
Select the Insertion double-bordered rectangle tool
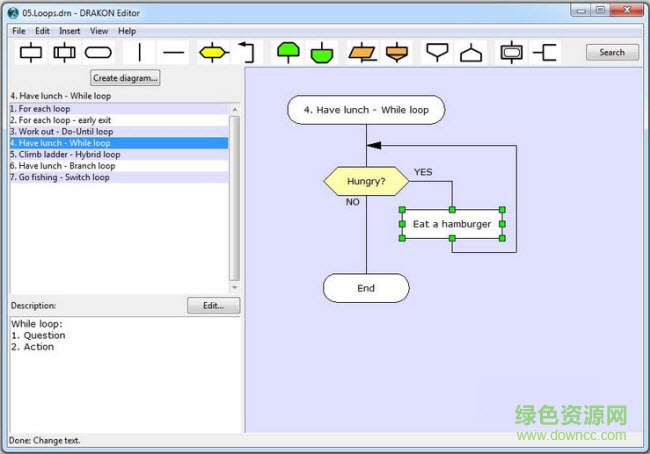pos(65,52)
